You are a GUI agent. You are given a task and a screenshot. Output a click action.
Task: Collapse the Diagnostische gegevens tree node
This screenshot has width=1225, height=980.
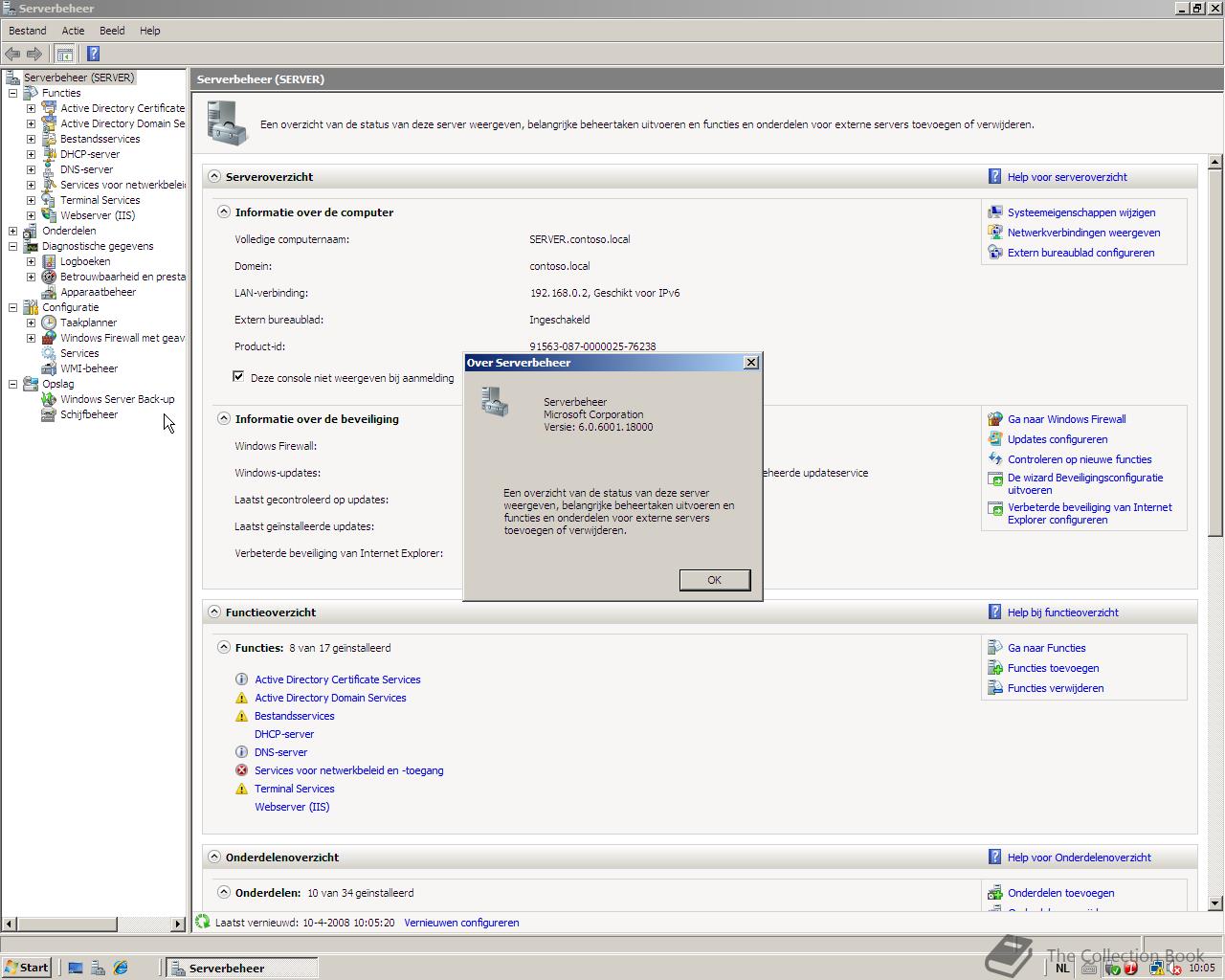pos(12,246)
